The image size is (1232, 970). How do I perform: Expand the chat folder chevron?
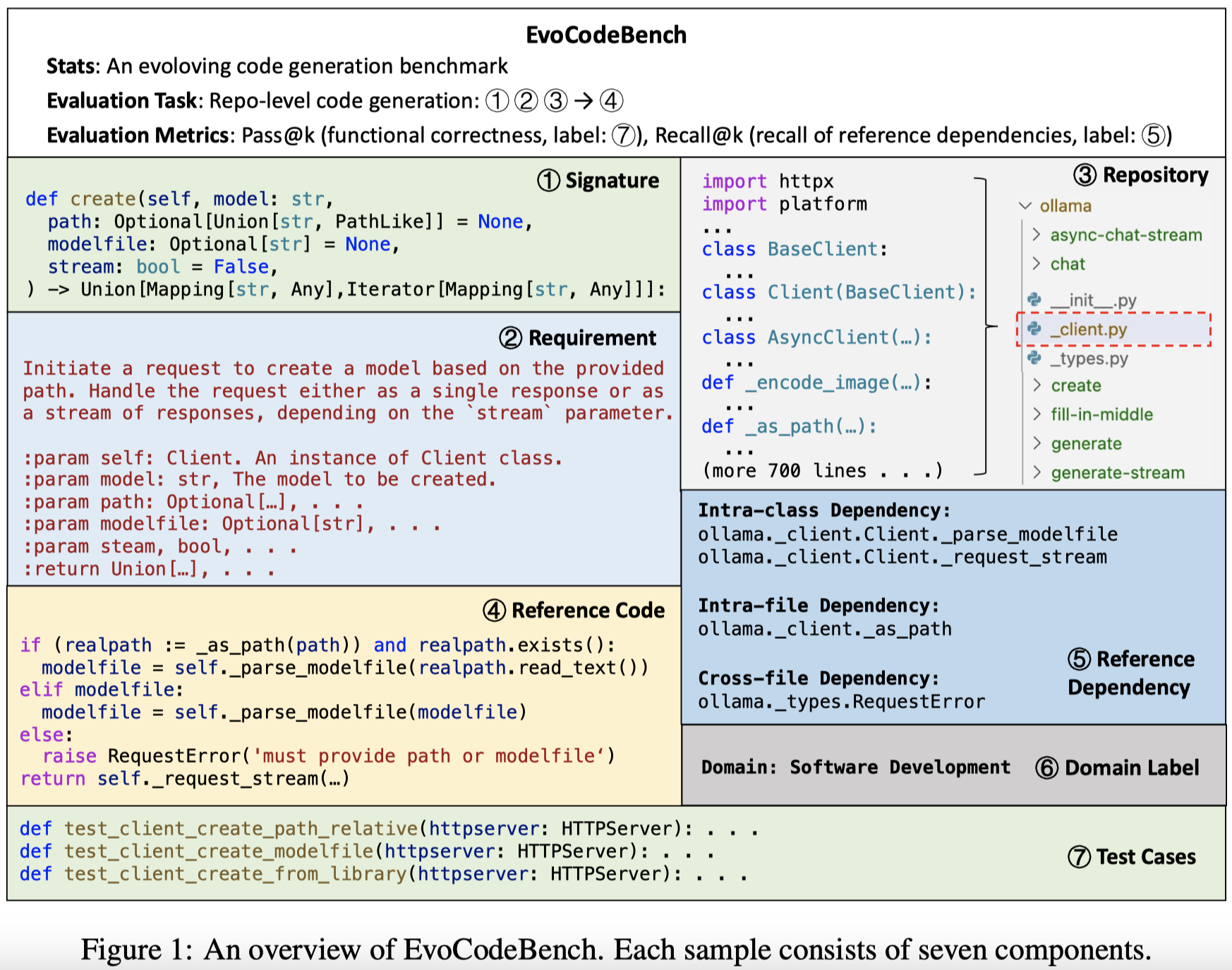[x=1037, y=263]
